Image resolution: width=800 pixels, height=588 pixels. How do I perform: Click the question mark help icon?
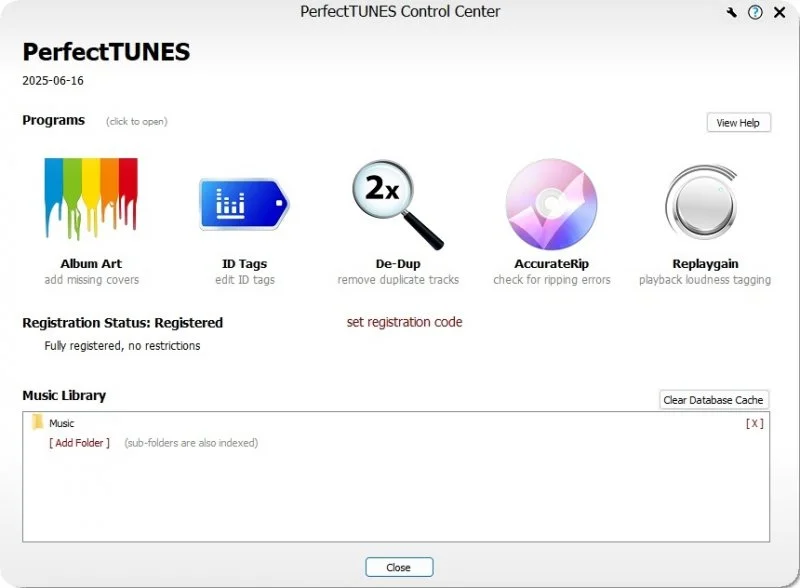pos(755,12)
